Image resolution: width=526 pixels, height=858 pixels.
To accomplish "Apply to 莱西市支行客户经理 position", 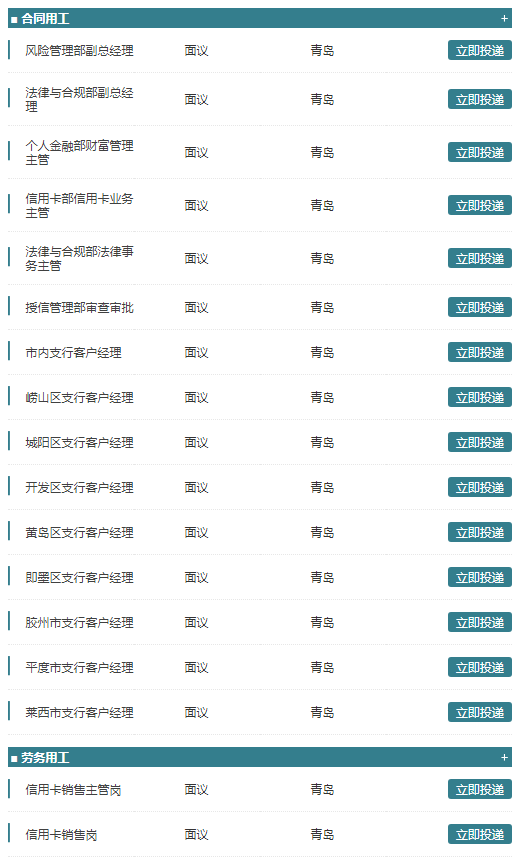I will (479, 712).
